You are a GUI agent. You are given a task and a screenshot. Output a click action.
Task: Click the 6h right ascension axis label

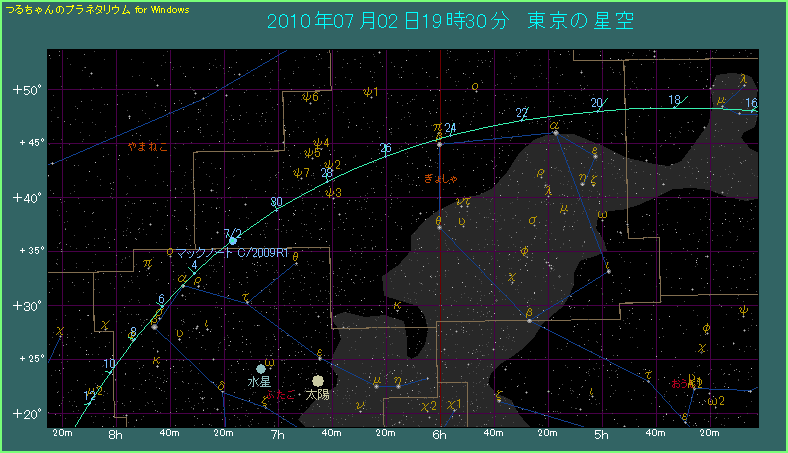point(439,435)
